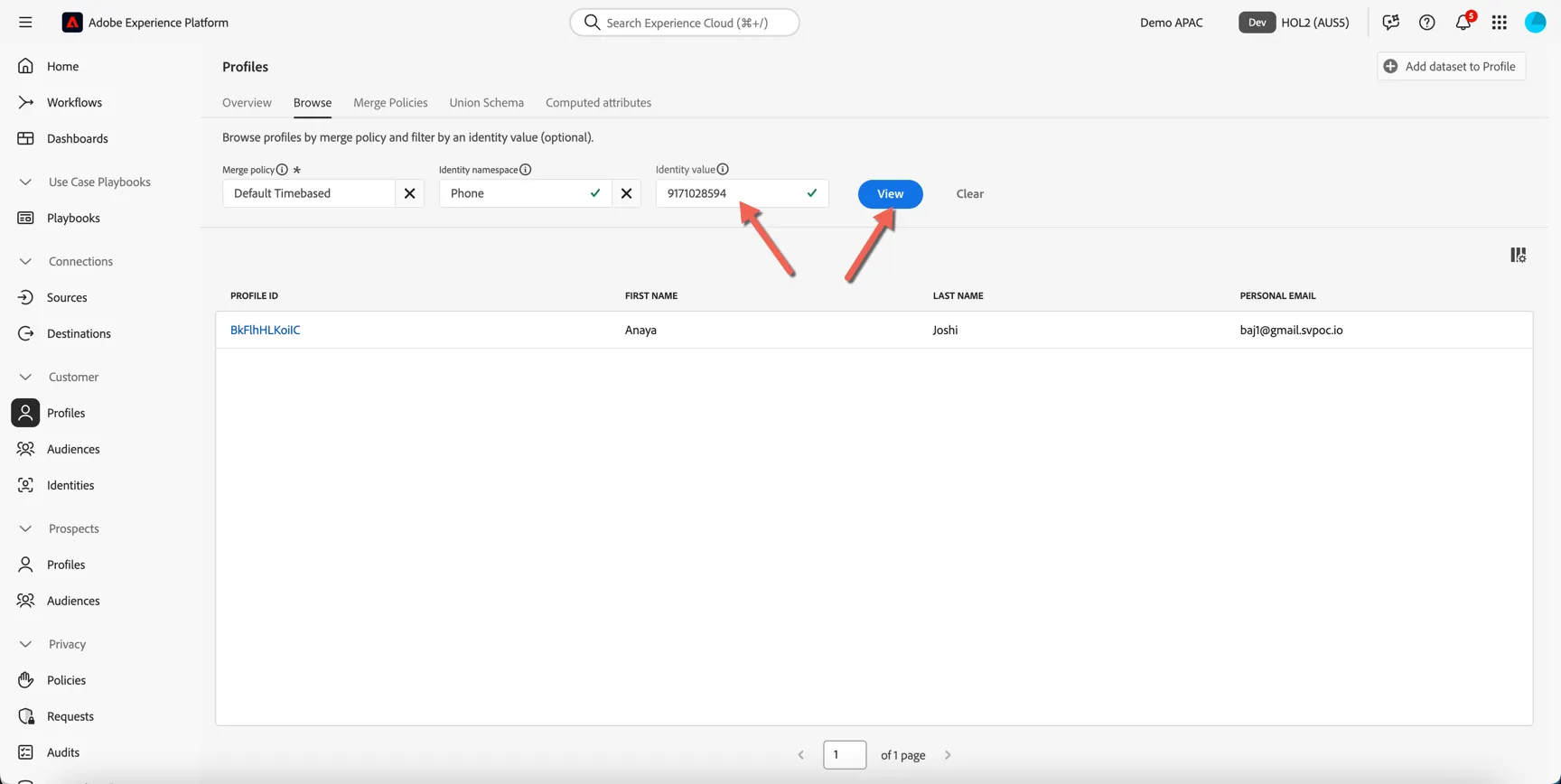
Task: Switch to the Overview tab
Action: [x=247, y=102]
